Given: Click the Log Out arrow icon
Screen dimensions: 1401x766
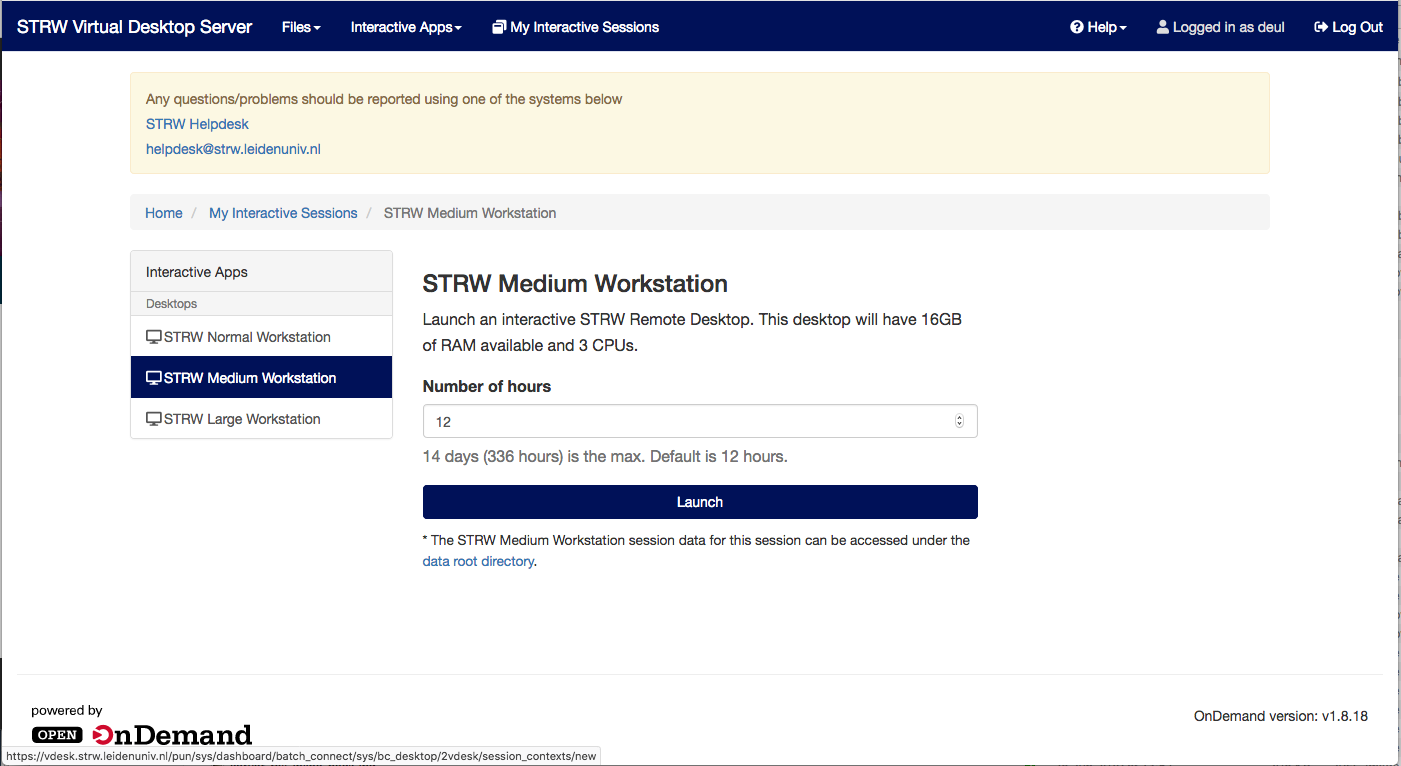Looking at the screenshot, I should pyautogui.click(x=1321, y=27).
